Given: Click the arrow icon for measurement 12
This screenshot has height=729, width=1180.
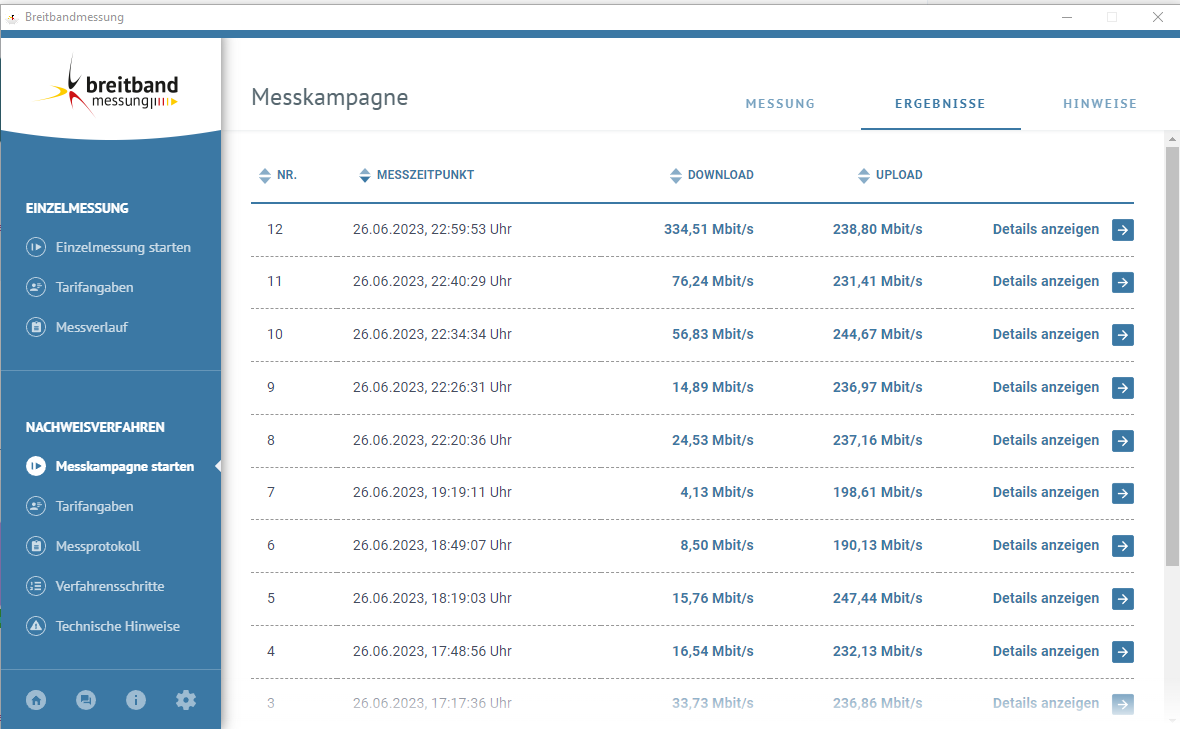Looking at the screenshot, I should pyautogui.click(x=1123, y=229).
